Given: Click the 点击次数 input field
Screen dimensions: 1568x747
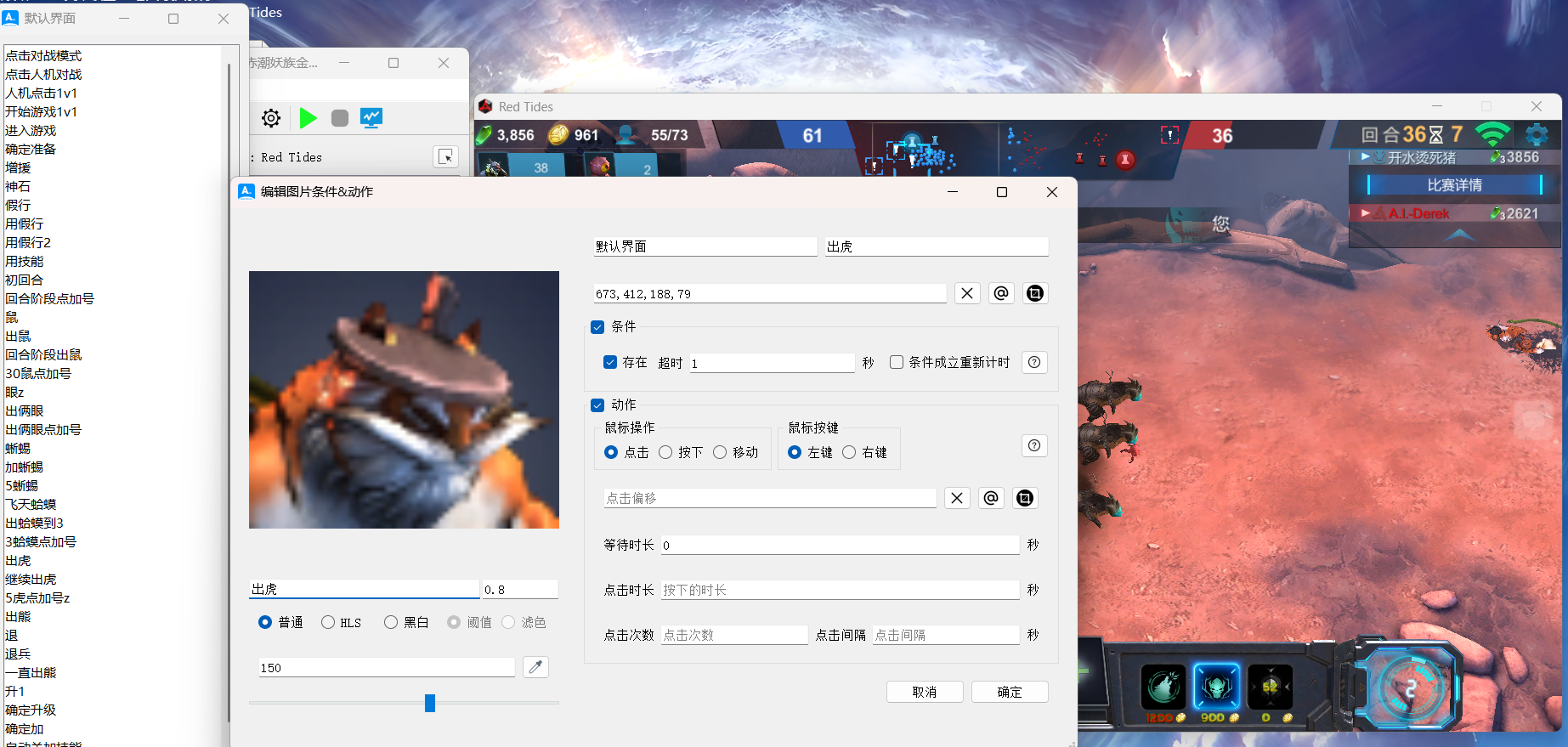Looking at the screenshot, I should (x=734, y=635).
